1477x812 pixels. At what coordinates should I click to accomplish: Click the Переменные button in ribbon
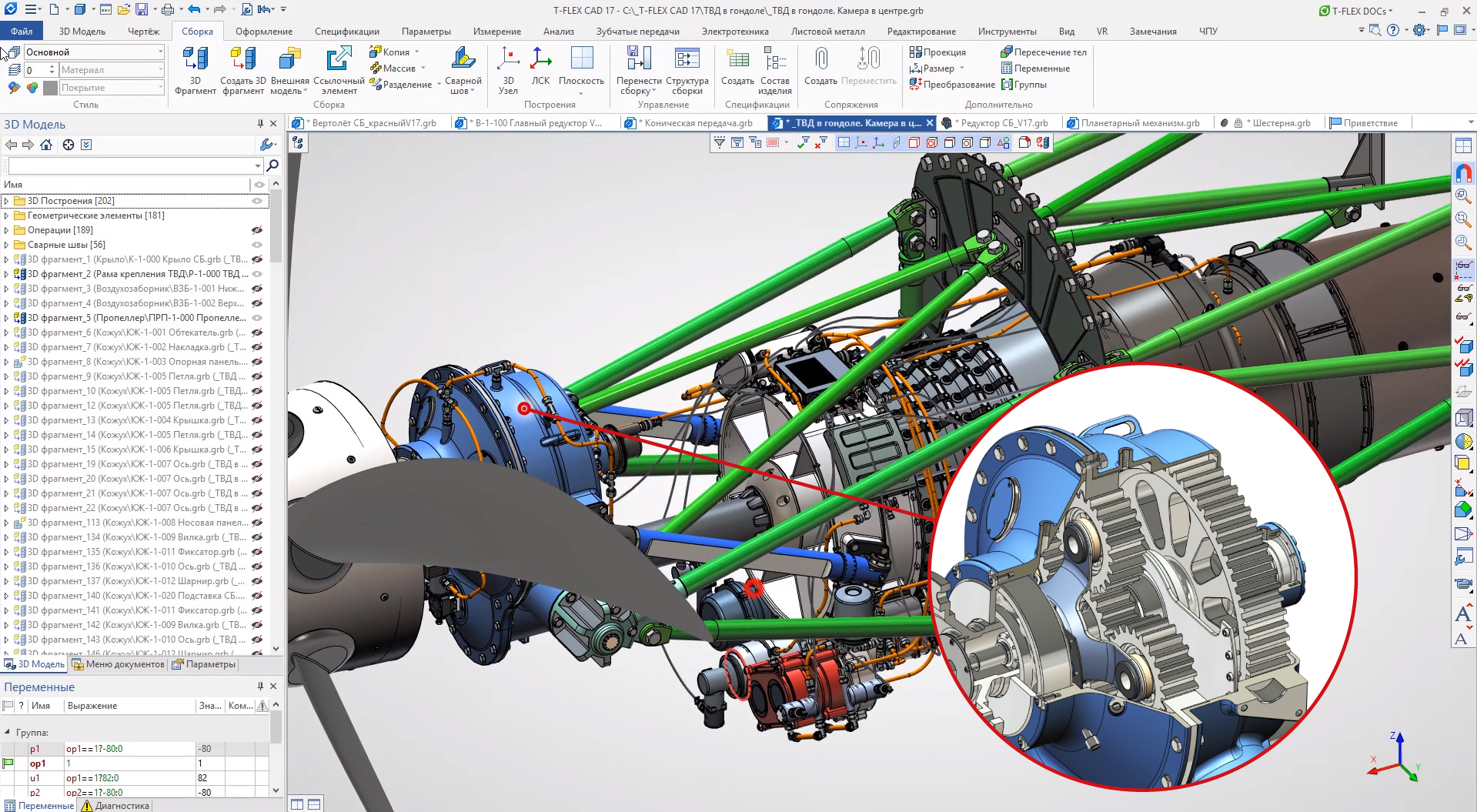(1035, 69)
